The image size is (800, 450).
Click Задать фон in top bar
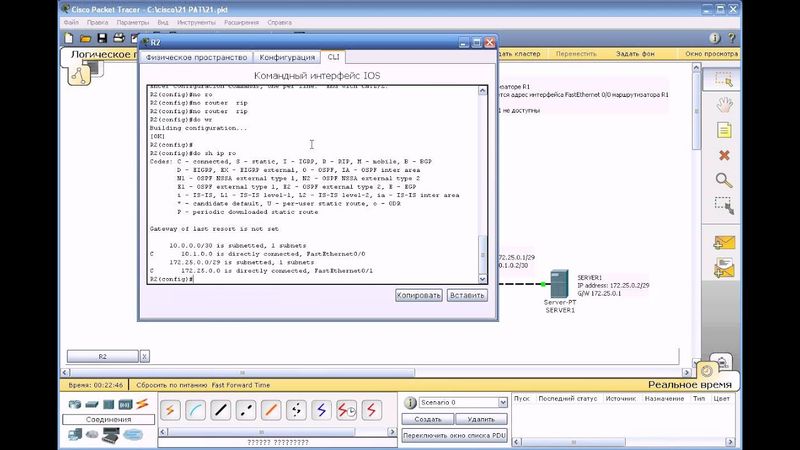point(635,54)
